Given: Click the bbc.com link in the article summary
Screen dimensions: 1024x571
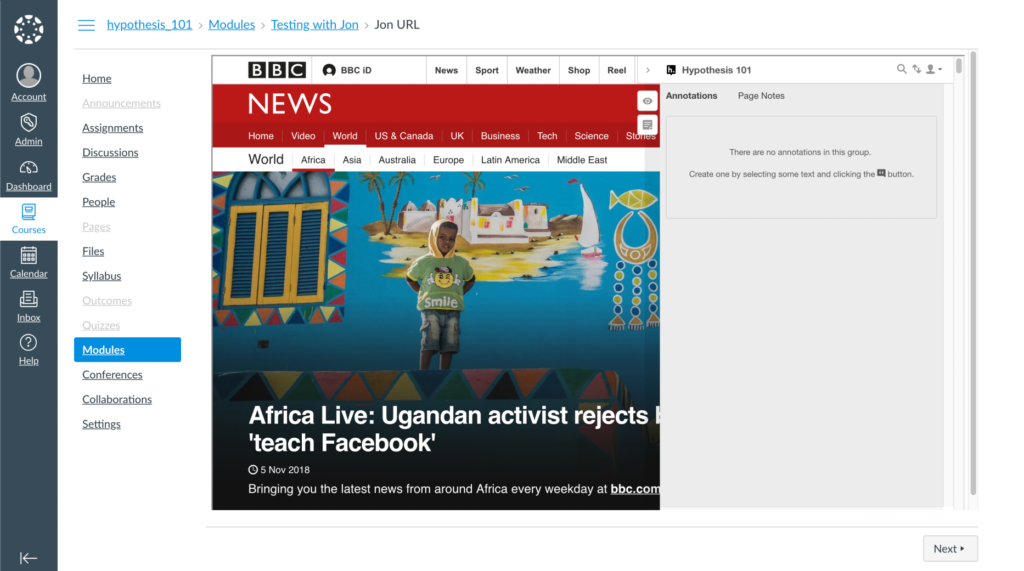Looking at the screenshot, I should click(635, 489).
